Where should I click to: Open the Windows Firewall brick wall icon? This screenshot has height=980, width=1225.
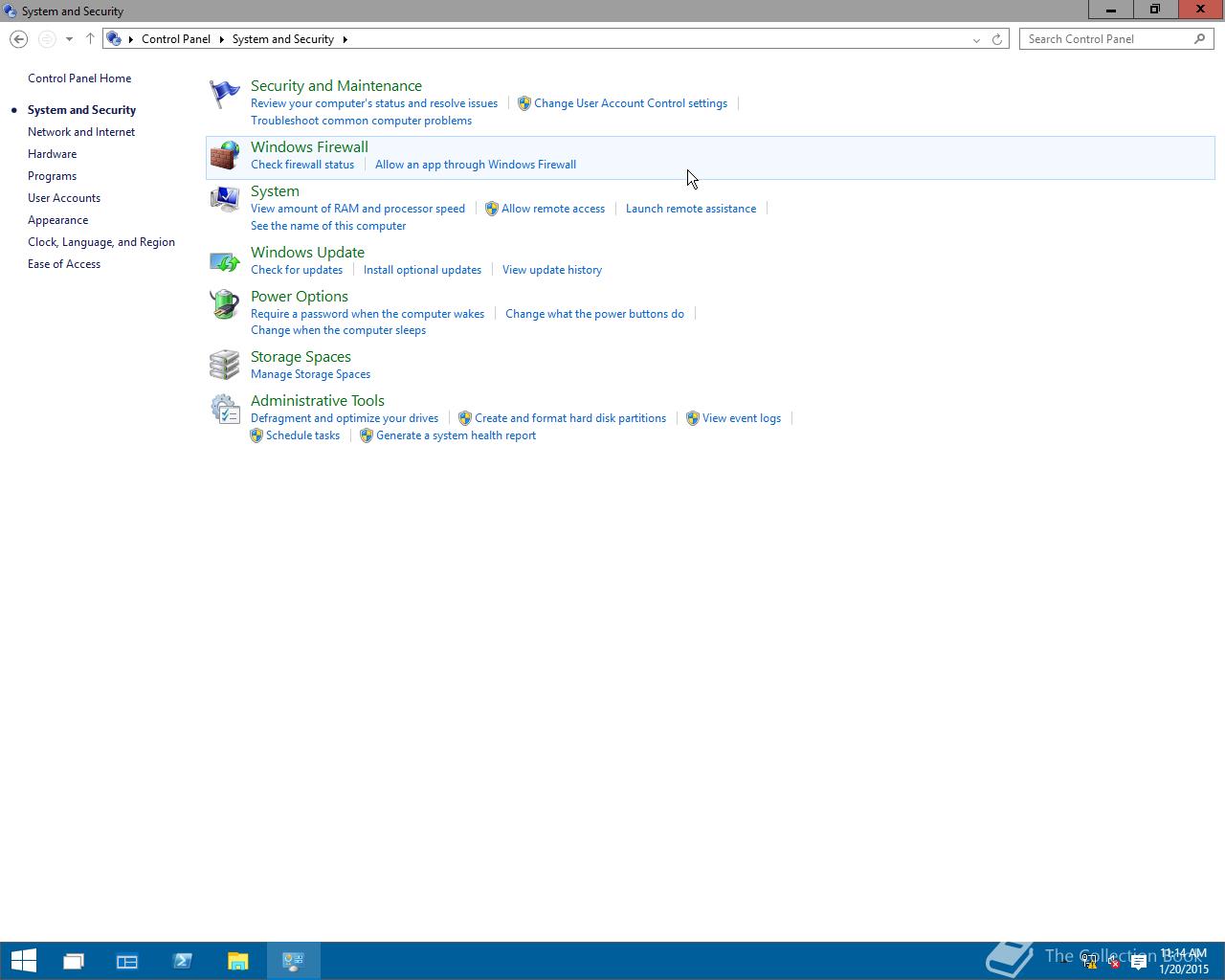point(225,156)
